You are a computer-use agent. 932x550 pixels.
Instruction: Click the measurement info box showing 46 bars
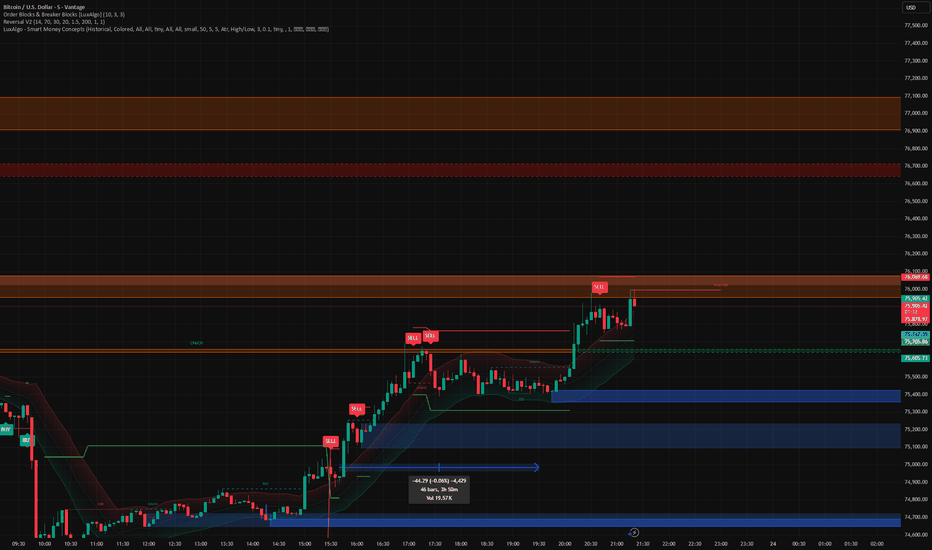[x=439, y=489]
